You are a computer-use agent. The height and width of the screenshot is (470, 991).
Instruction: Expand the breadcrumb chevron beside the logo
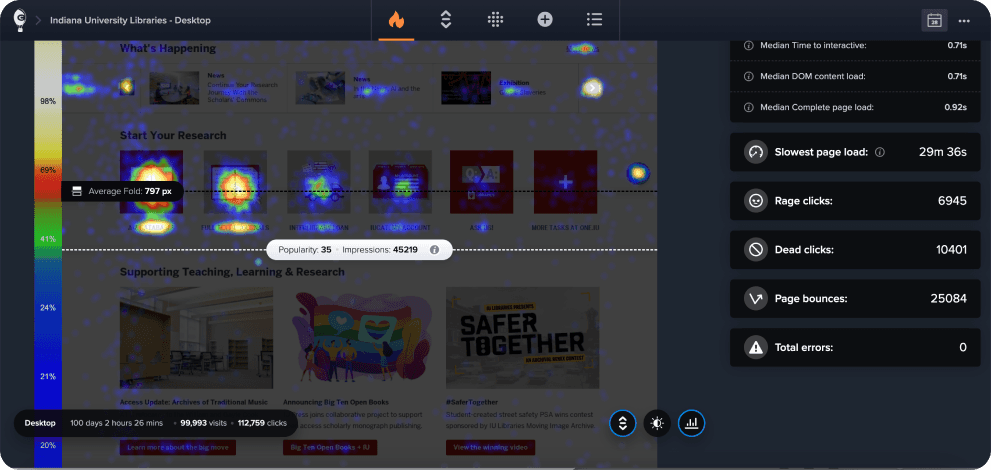(38, 20)
